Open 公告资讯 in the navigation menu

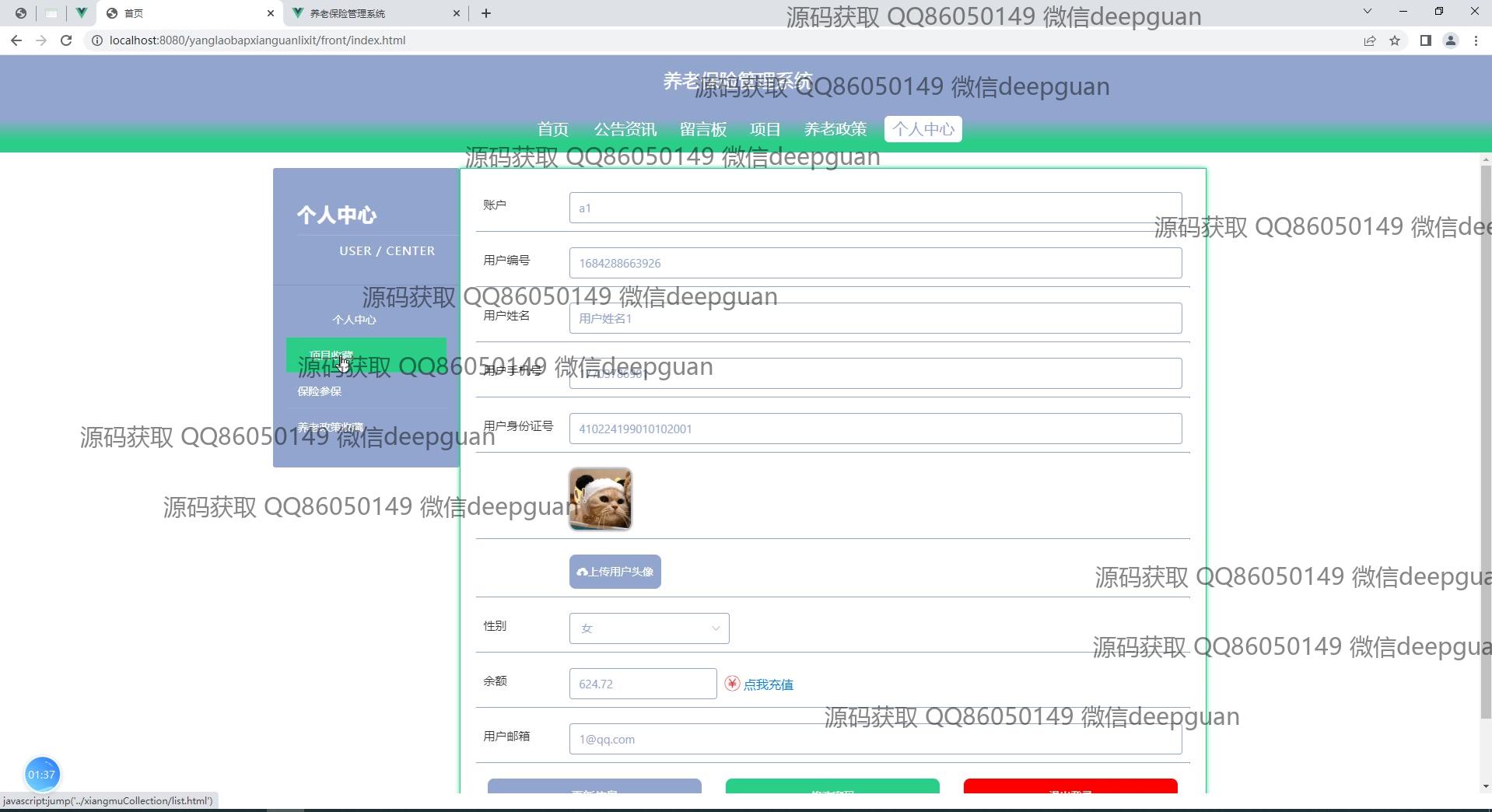point(625,129)
